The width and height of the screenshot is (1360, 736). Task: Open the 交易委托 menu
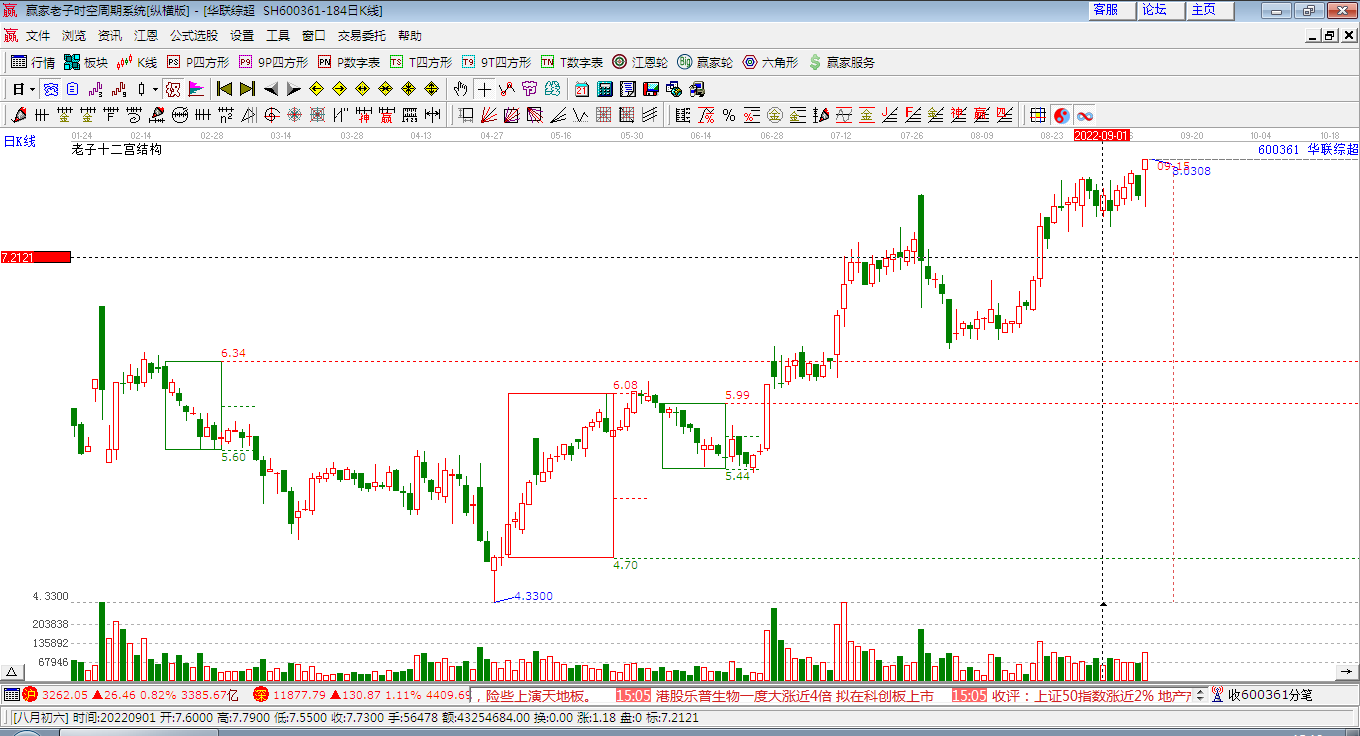click(x=362, y=35)
